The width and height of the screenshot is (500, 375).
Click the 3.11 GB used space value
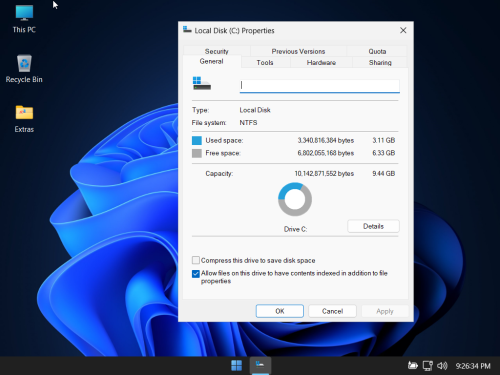(384, 140)
